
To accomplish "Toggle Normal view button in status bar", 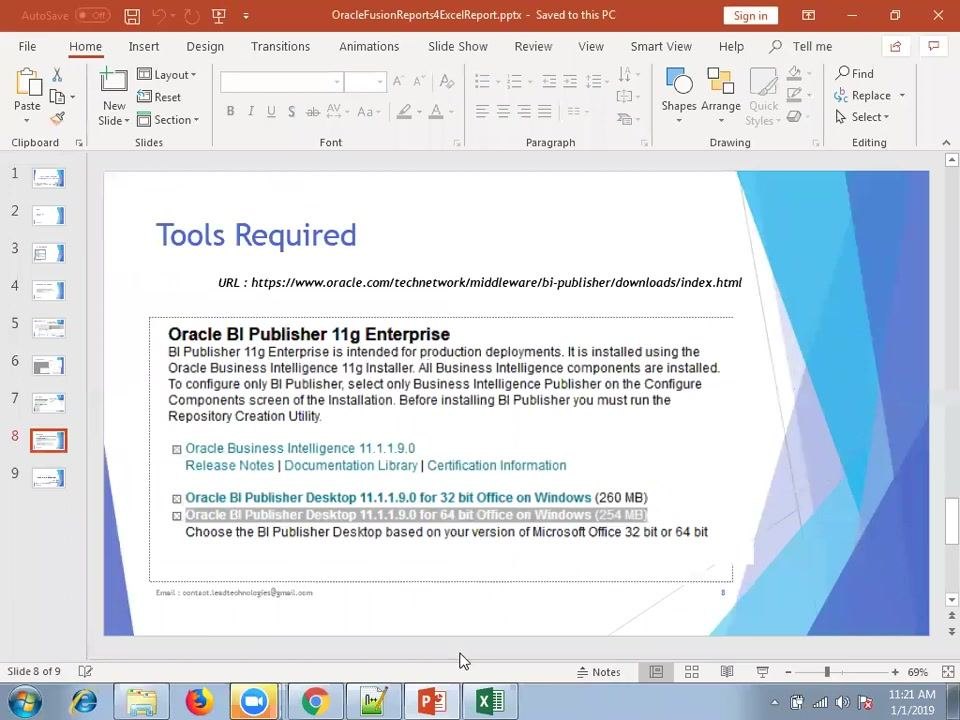I will pyautogui.click(x=656, y=672).
